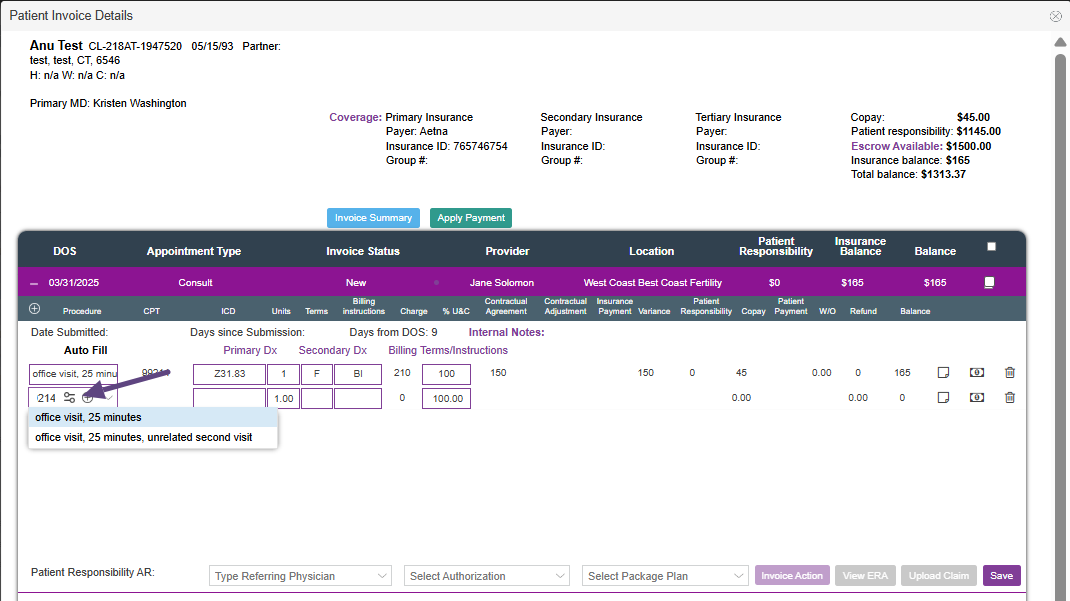Click the Primary Dx field showing Z31.83

click(229, 374)
